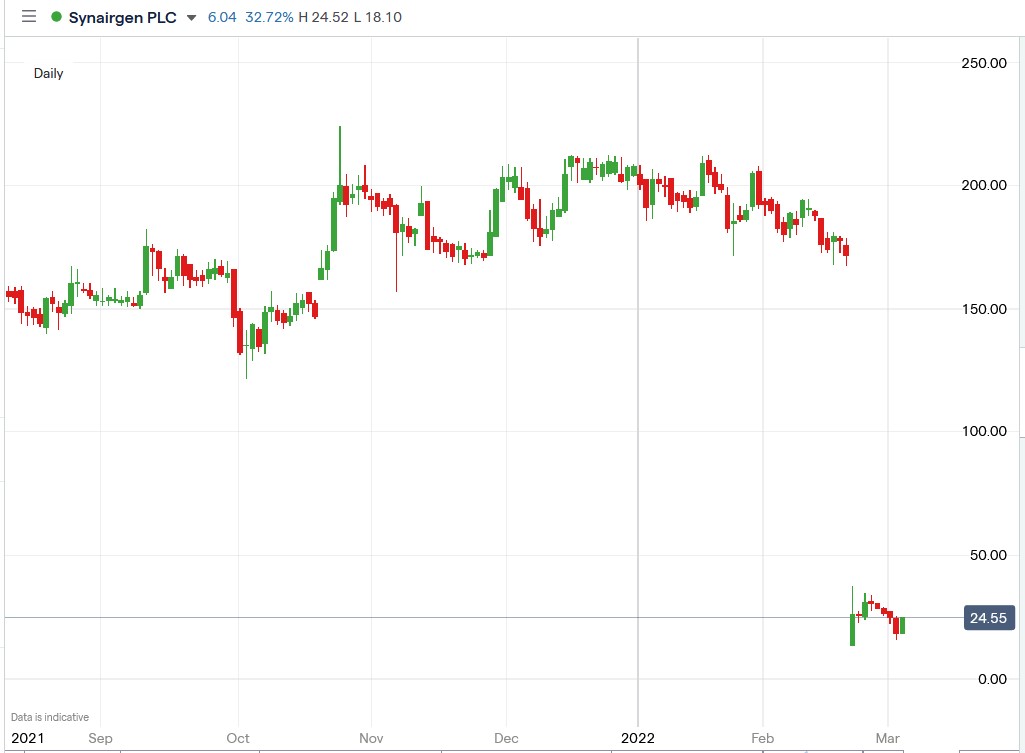Click the 24.55 current price tag
The image size is (1025, 753).
(x=988, y=618)
